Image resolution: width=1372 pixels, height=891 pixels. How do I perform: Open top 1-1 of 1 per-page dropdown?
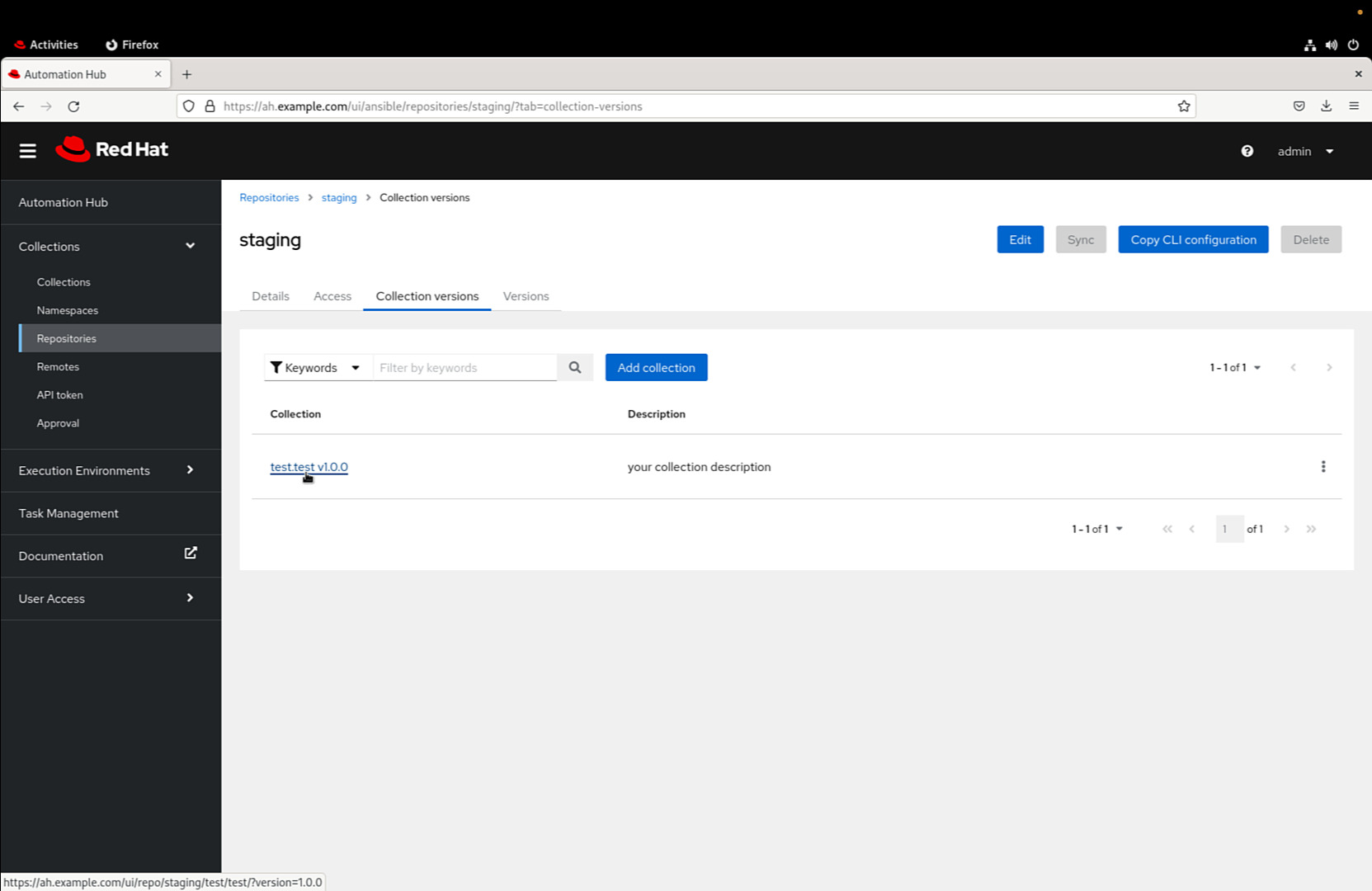pos(1235,367)
